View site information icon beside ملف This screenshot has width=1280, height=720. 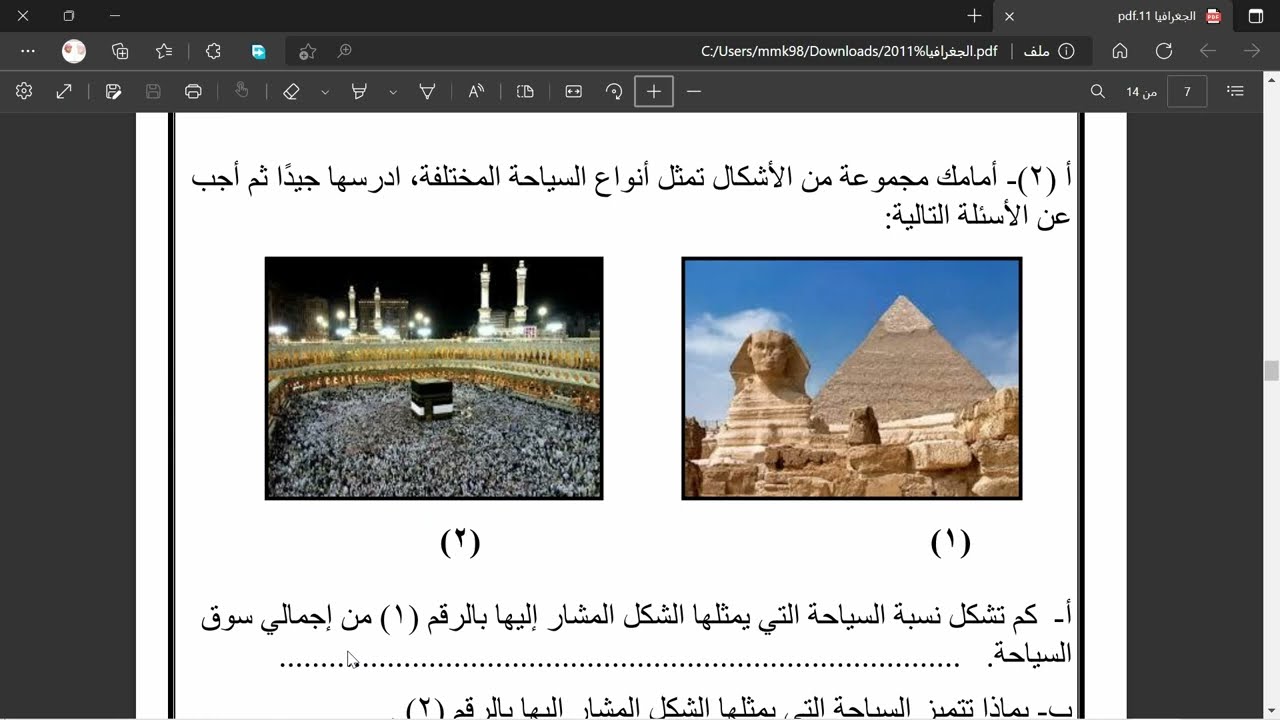click(1066, 51)
